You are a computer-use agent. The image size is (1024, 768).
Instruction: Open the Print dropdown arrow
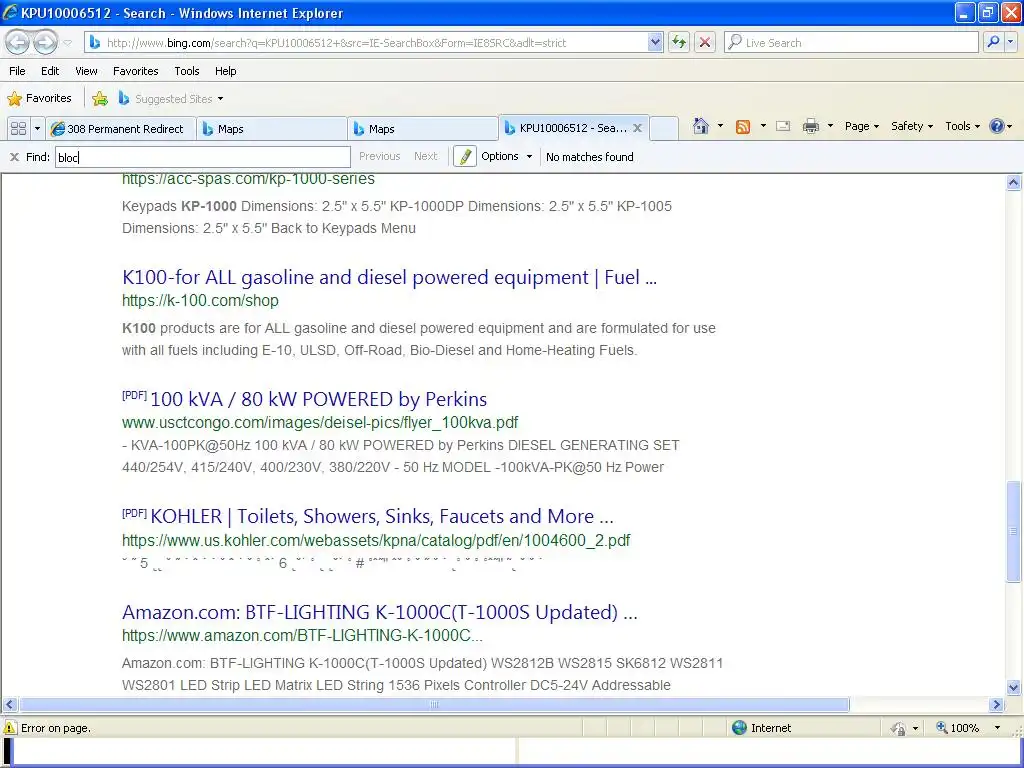[x=830, y=126]
